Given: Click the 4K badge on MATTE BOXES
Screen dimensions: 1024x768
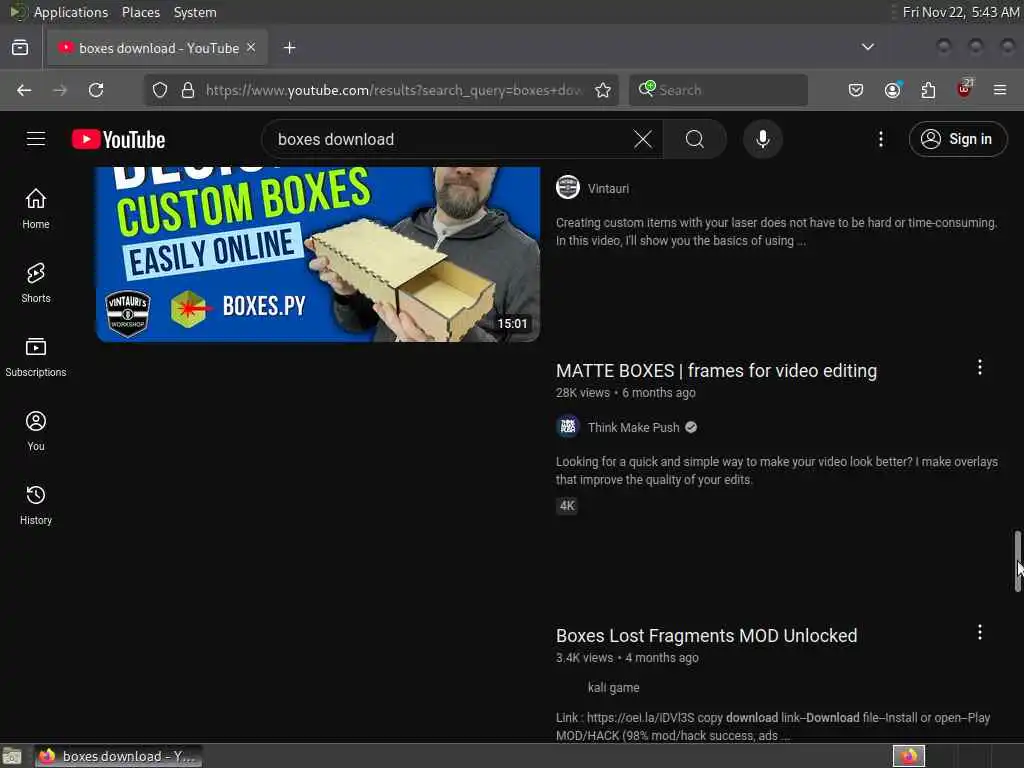Looking at the screenshot, I should (567, 505).
